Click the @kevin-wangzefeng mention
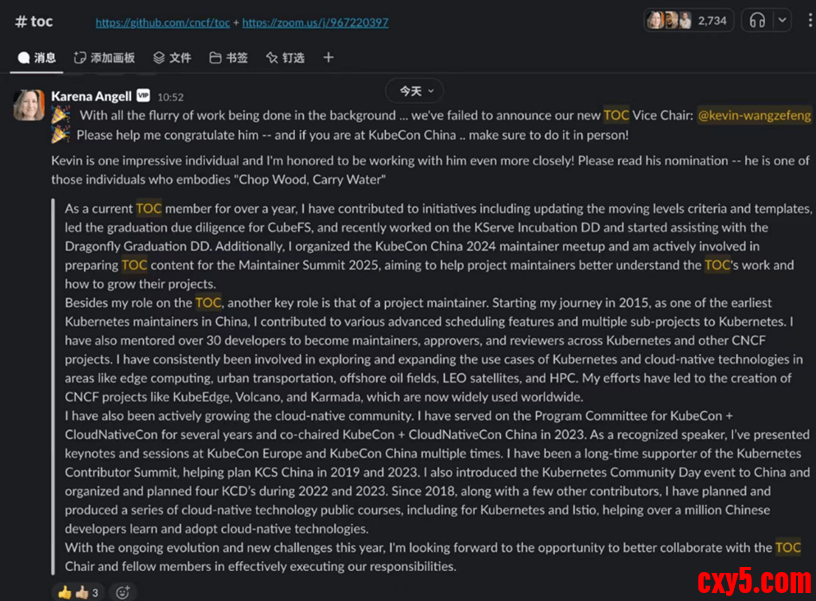This screenshot has width=816, height=601. point(754,115)
